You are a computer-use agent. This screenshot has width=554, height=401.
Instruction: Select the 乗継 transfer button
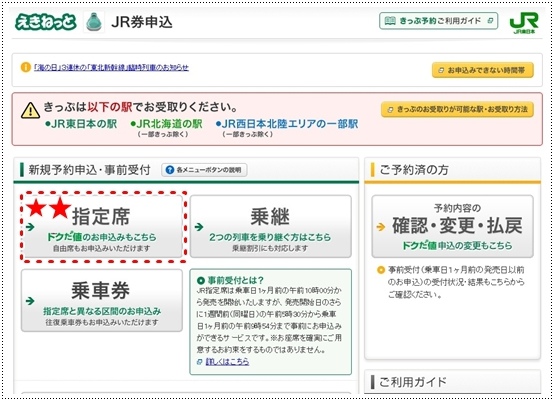coord(271,226)
